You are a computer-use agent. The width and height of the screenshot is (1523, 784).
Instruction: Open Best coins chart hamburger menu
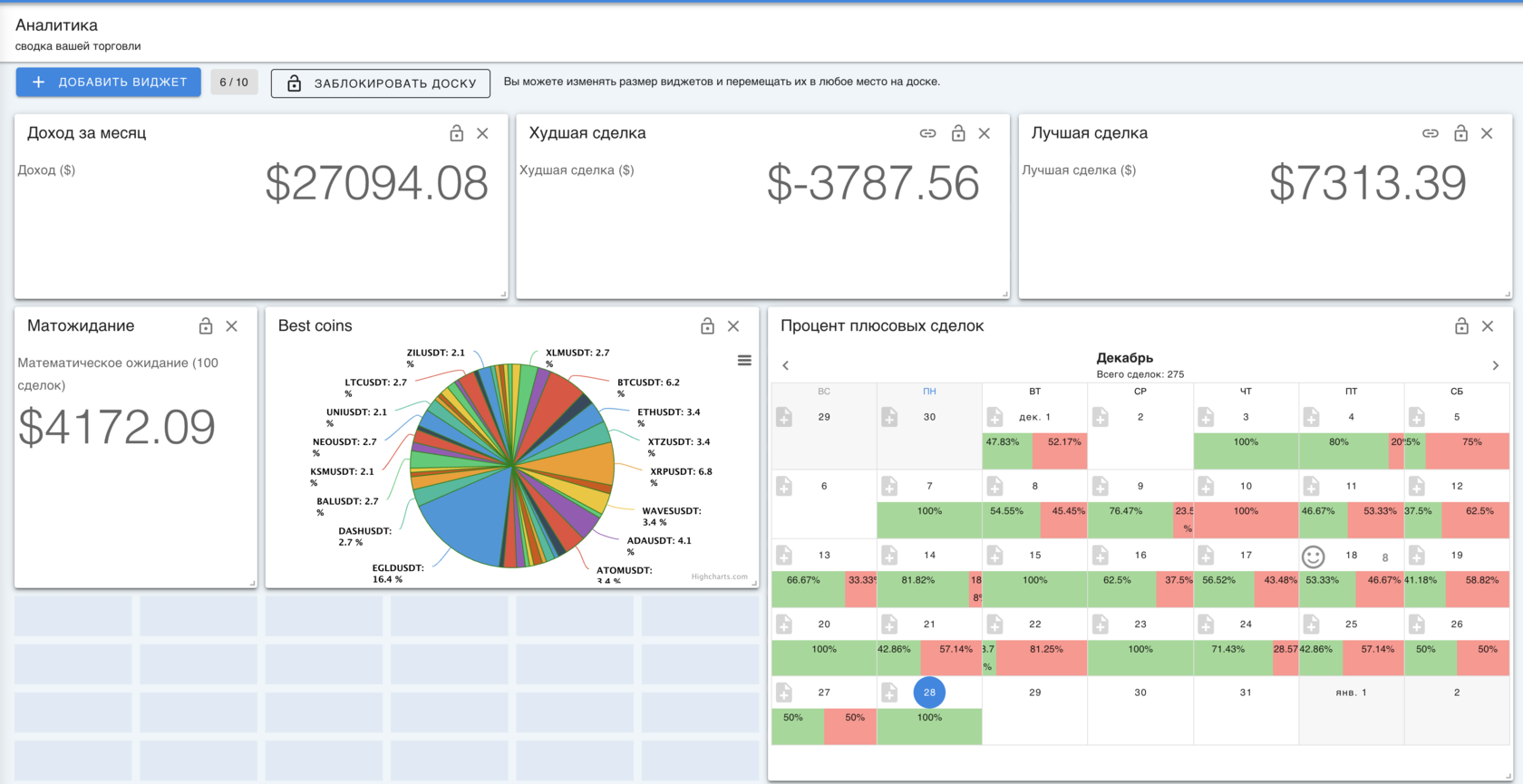tap(744, 361)
